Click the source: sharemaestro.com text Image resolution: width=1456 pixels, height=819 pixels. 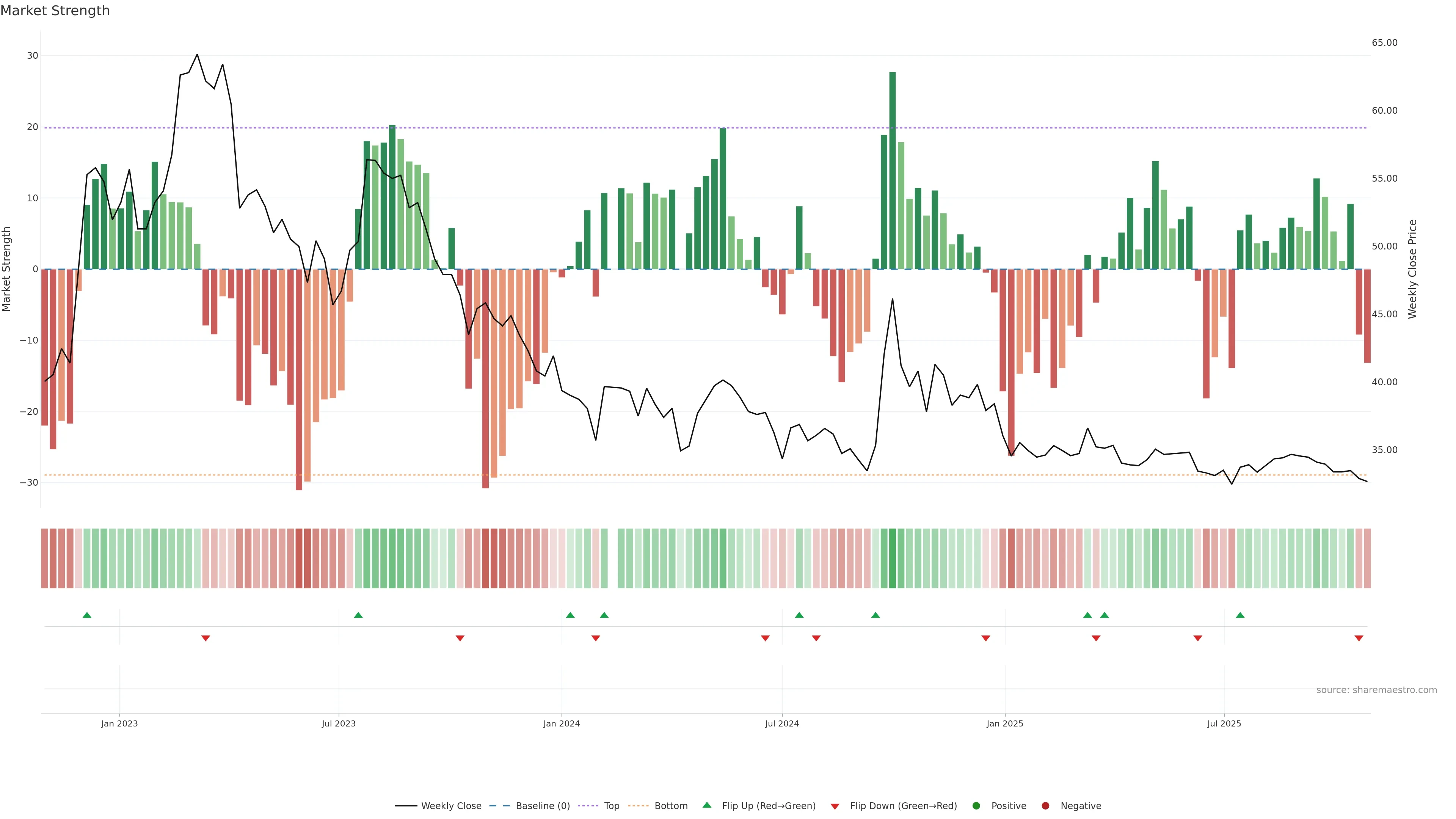coord(1376,690)
